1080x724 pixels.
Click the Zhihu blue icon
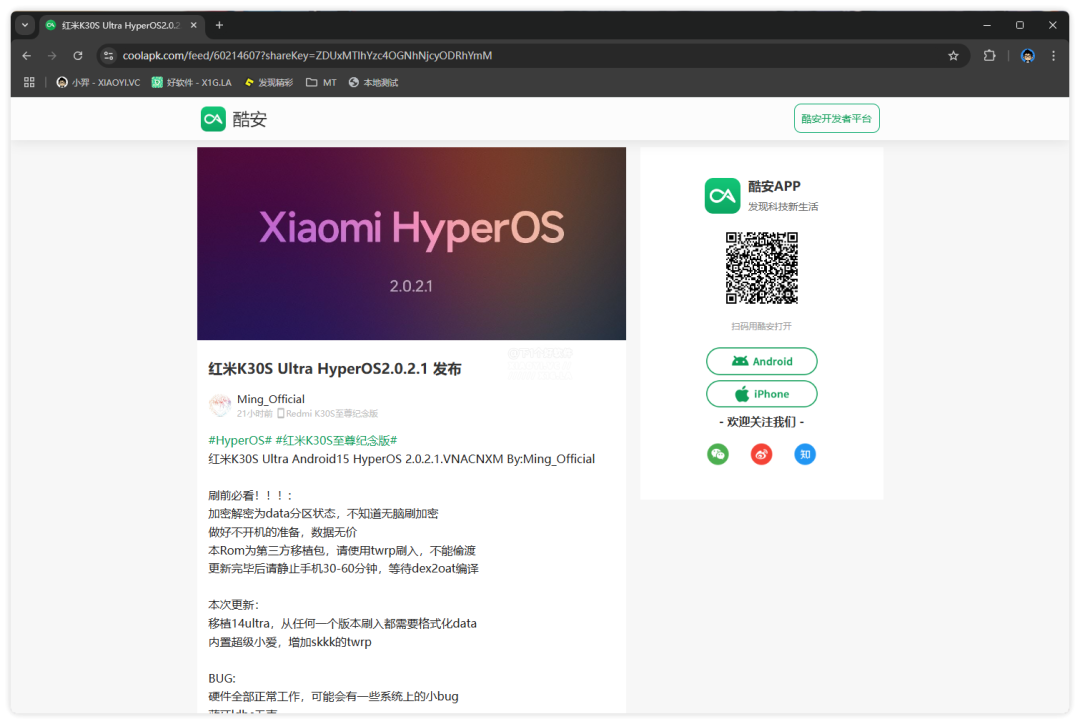(x=805, y=455)
